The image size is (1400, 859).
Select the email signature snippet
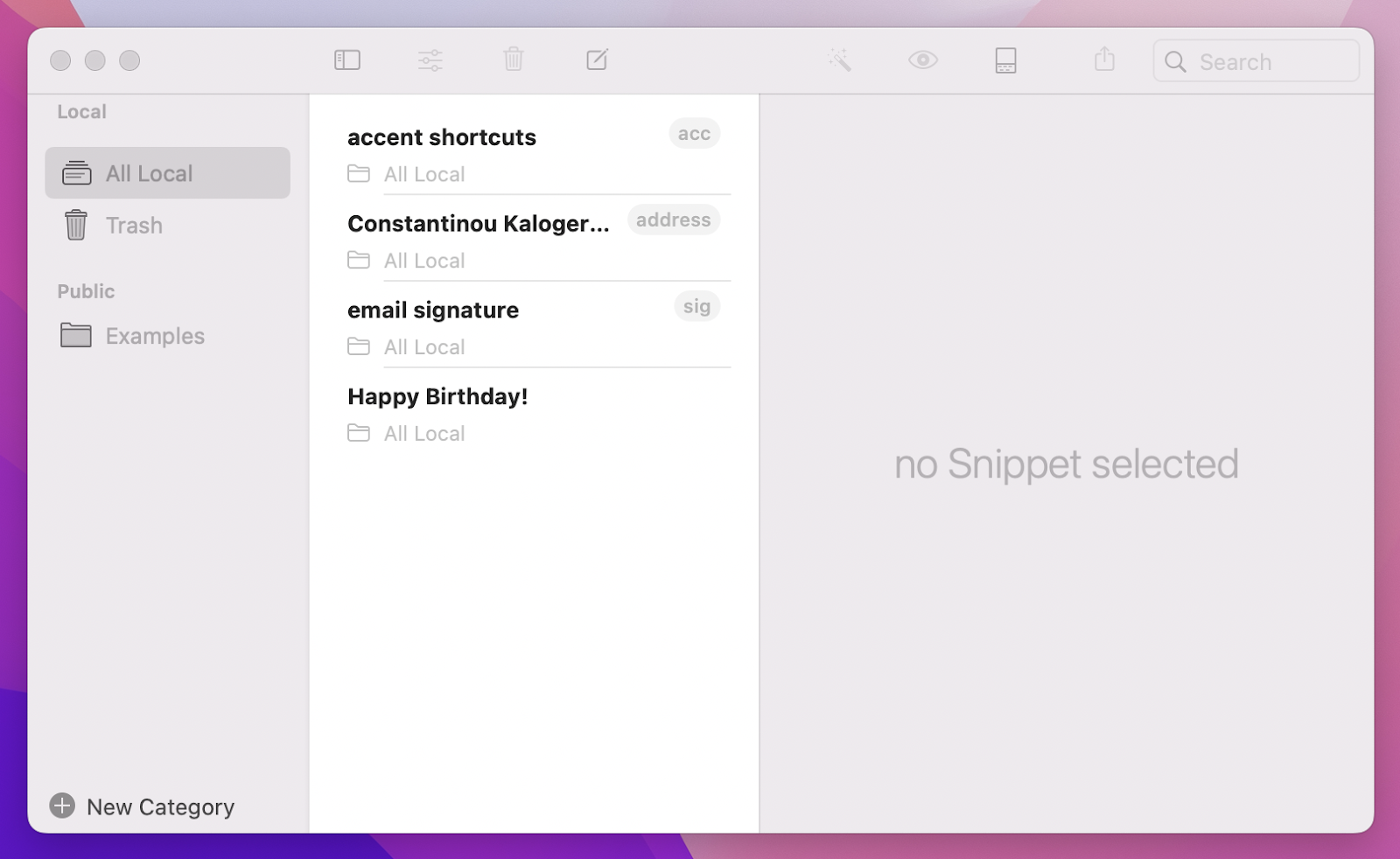click(433, 310)
